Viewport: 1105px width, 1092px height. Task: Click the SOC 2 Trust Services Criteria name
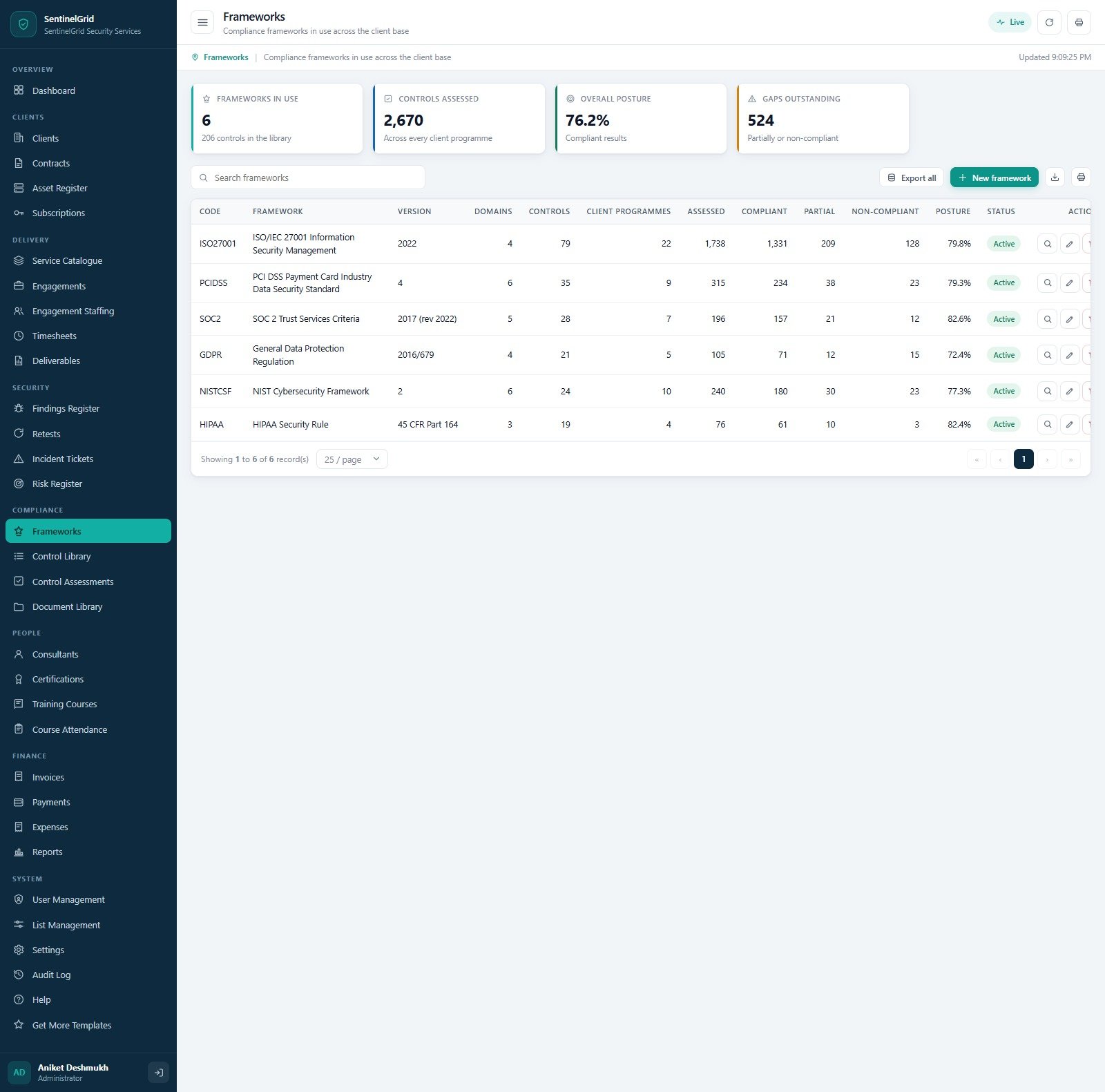point(306,319)
